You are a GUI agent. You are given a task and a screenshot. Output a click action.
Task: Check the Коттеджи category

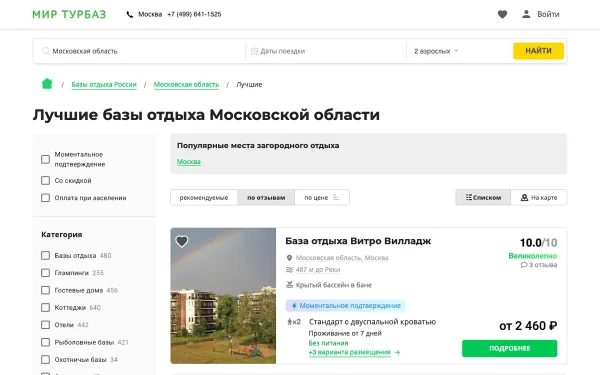(46, 307)
